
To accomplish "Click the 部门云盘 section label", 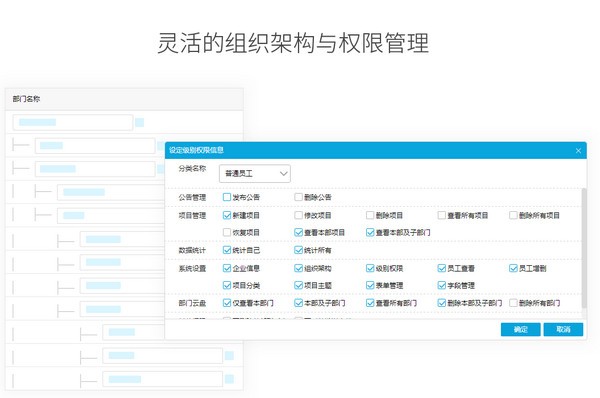I will point(192,303).
